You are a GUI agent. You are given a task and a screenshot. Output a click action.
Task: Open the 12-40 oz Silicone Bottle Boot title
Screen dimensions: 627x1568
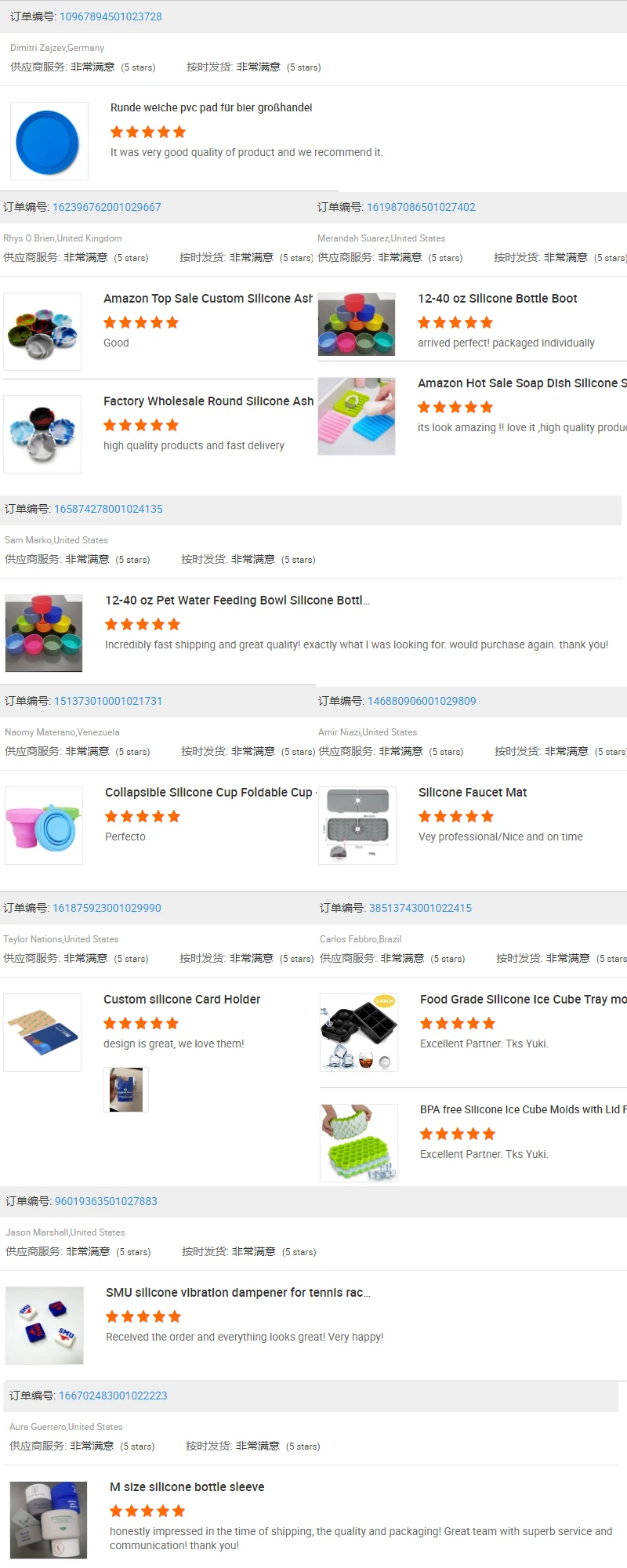(x=497, y=299)
